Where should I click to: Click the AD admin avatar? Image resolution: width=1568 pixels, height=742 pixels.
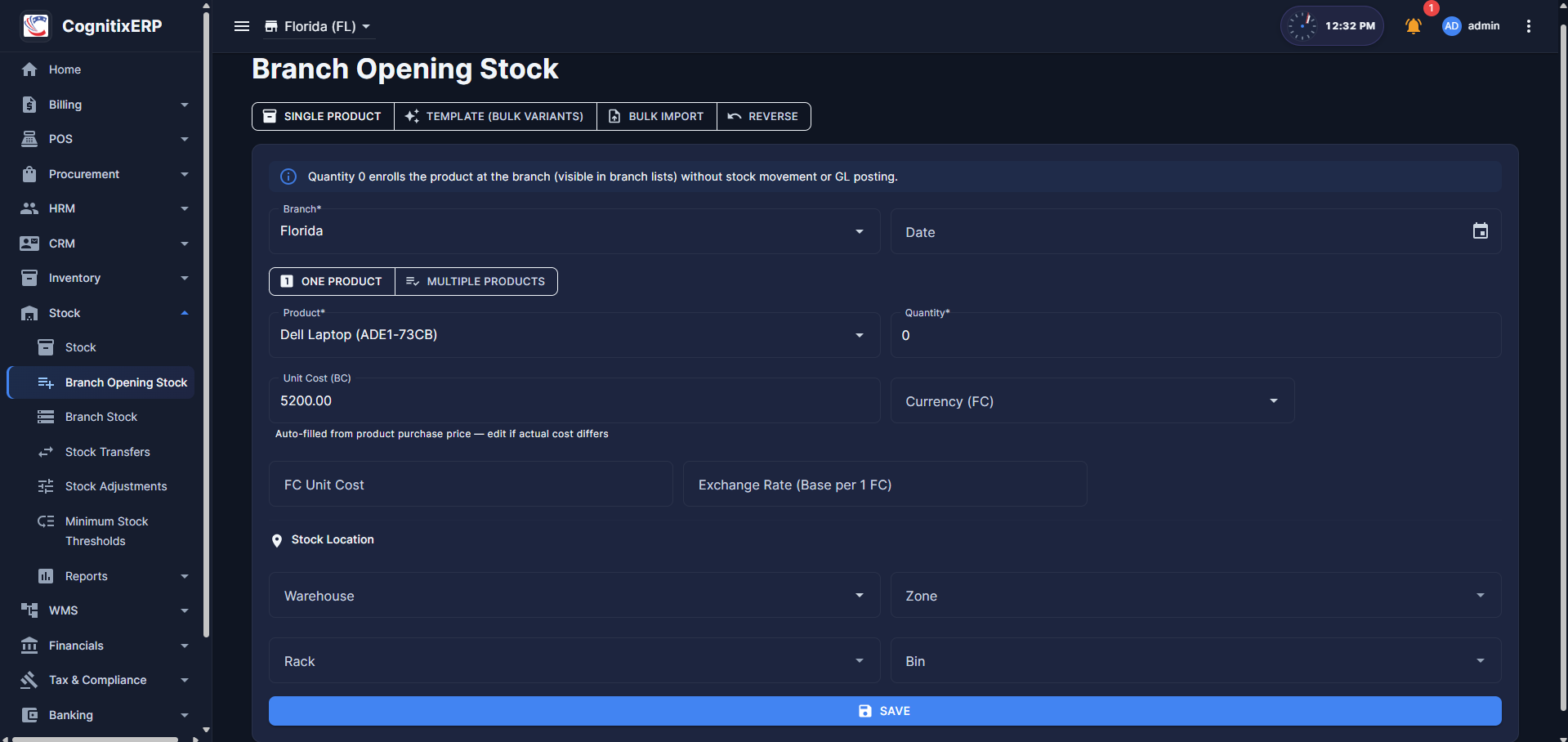[x=1452, y=26]
